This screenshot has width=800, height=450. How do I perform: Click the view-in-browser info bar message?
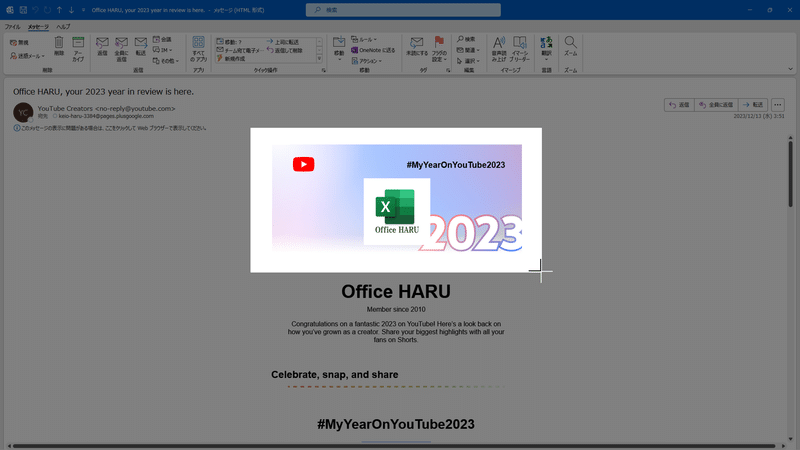pos(110,128)
